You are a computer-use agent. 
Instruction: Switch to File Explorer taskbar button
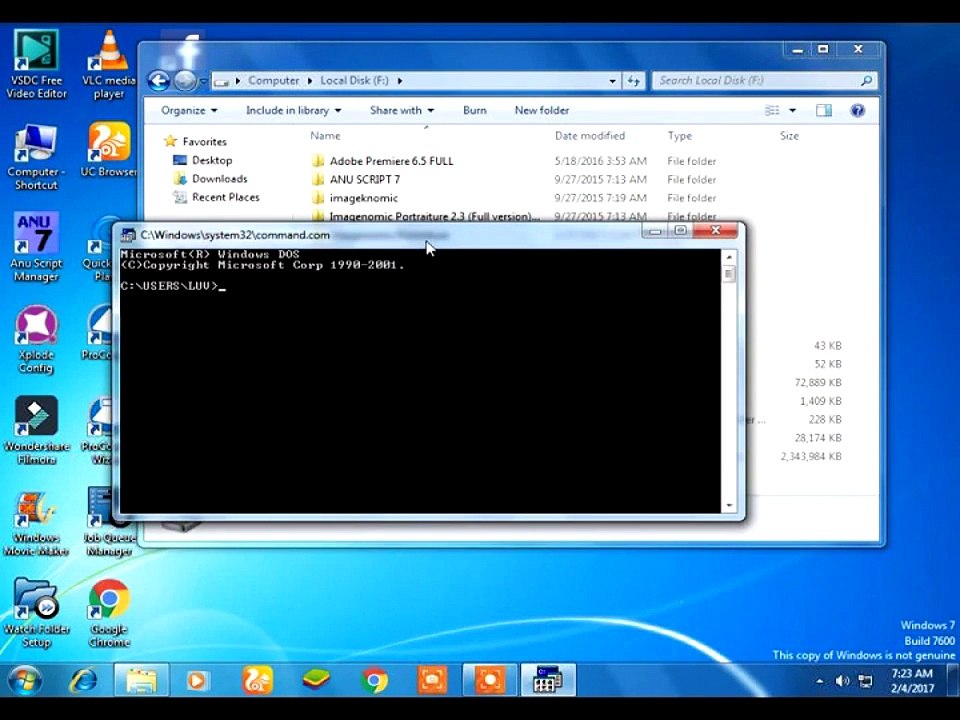pos(141,680)
